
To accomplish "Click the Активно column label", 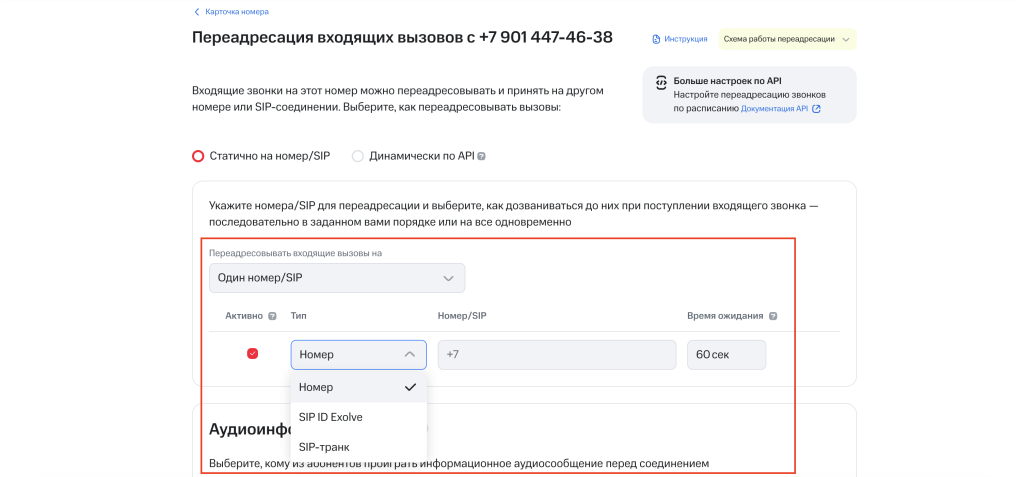I will [244, 316].
